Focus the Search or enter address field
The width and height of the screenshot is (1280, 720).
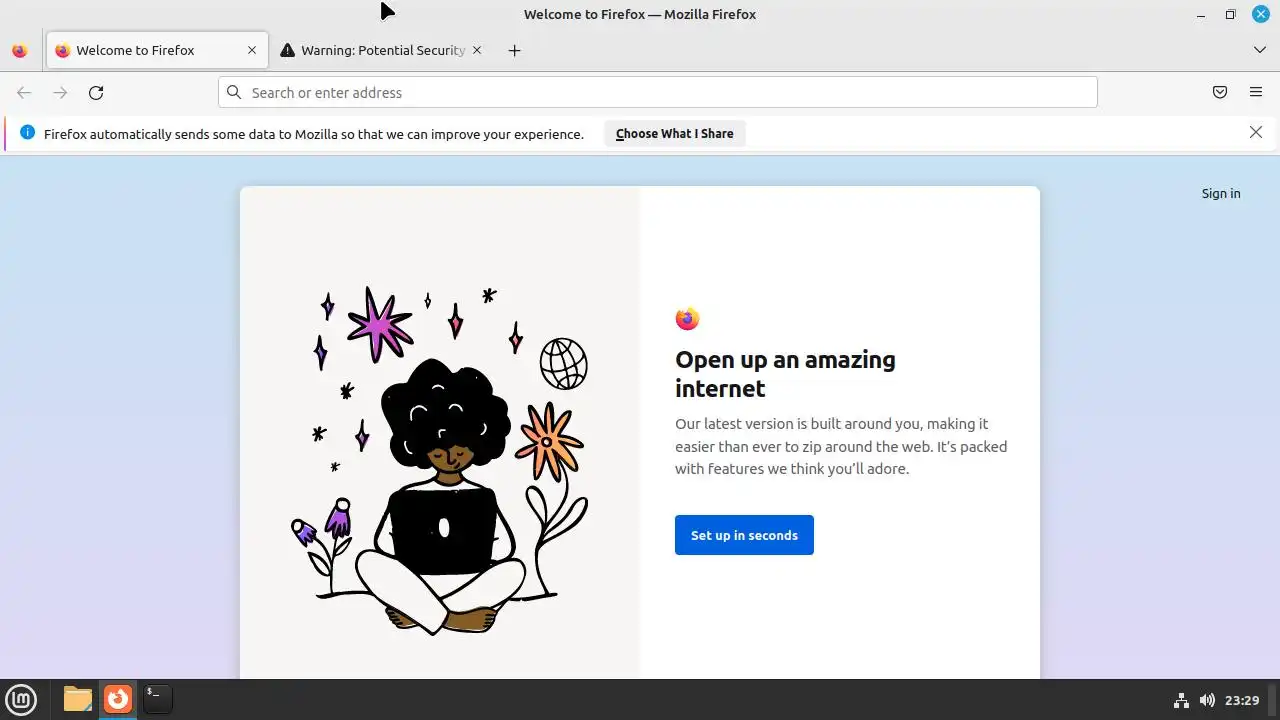[657, 92]
